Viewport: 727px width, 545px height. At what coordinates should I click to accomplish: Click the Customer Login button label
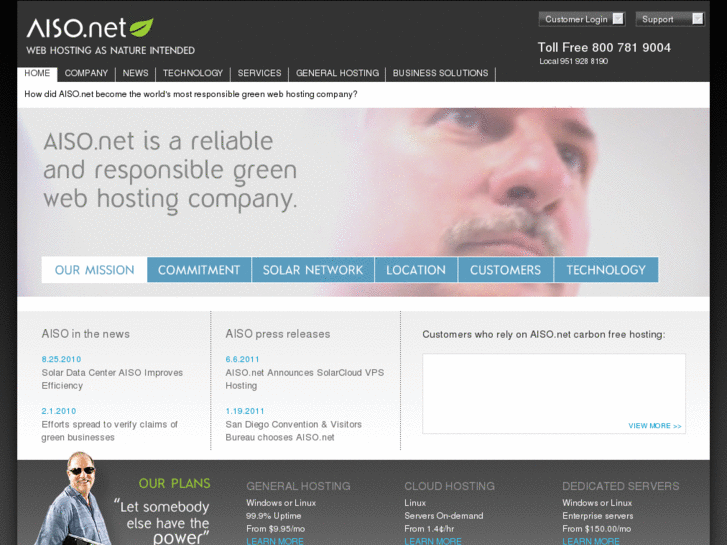(576, 19)
